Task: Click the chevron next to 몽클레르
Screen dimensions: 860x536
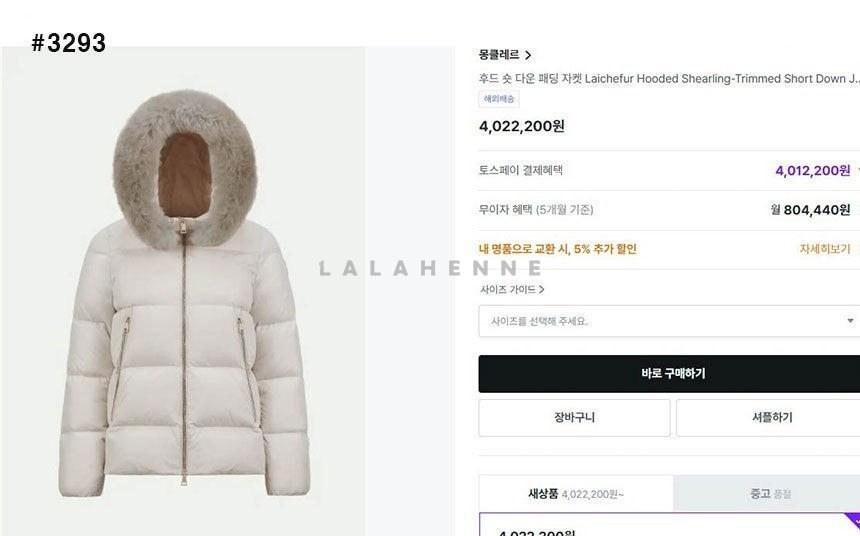Action: (x=528, y=55)
